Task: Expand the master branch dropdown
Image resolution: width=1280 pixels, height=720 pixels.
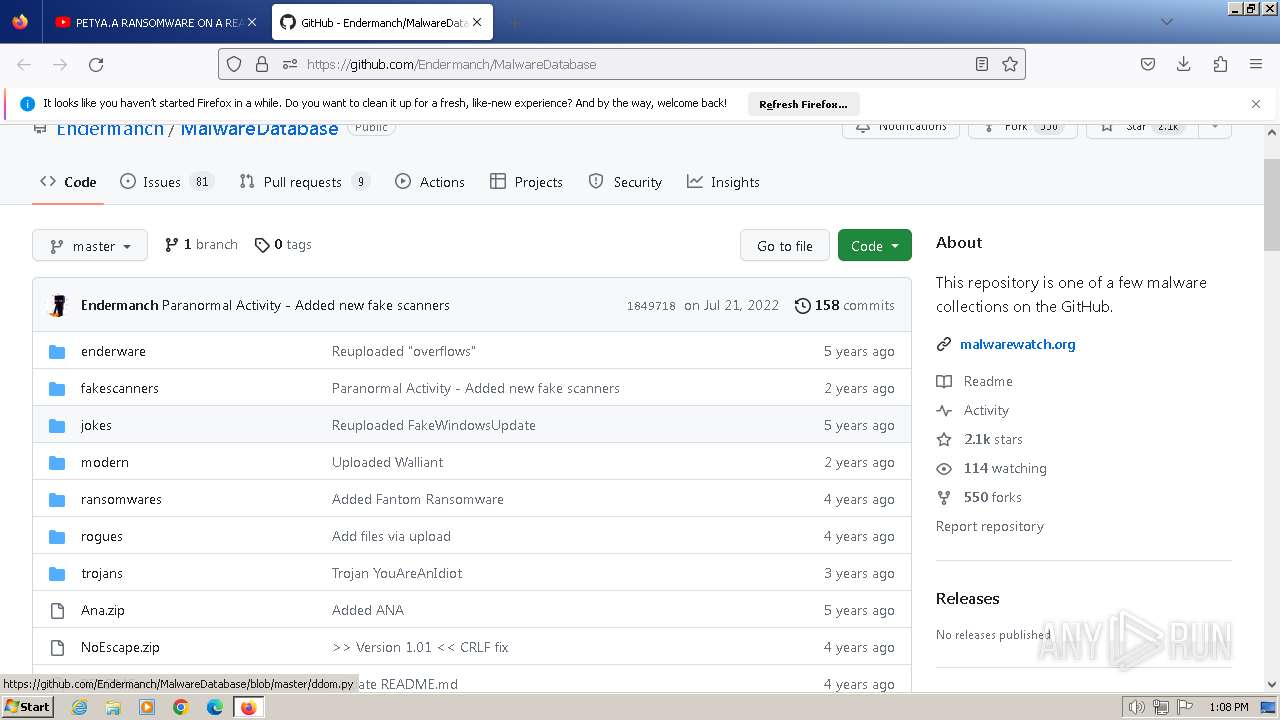Action: coord(90,246)
